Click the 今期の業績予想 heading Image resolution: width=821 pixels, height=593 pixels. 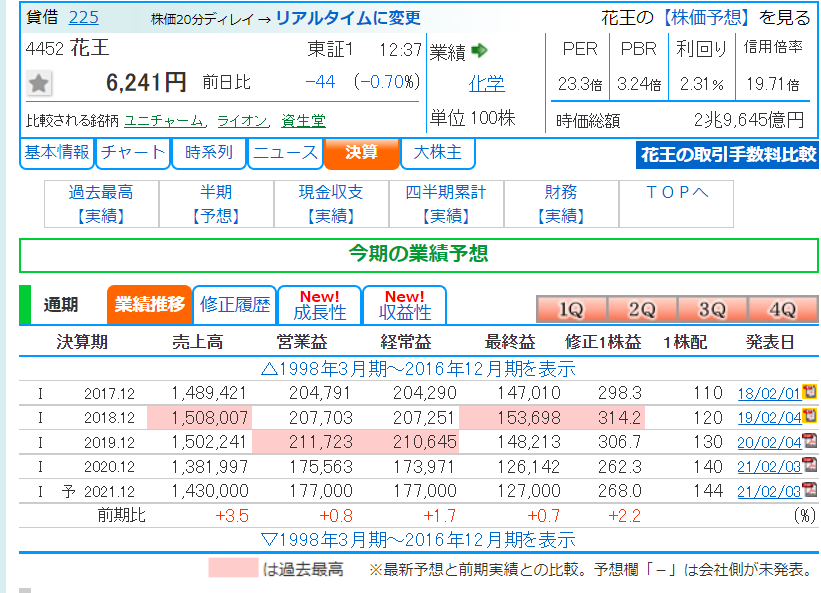point(418,254)
